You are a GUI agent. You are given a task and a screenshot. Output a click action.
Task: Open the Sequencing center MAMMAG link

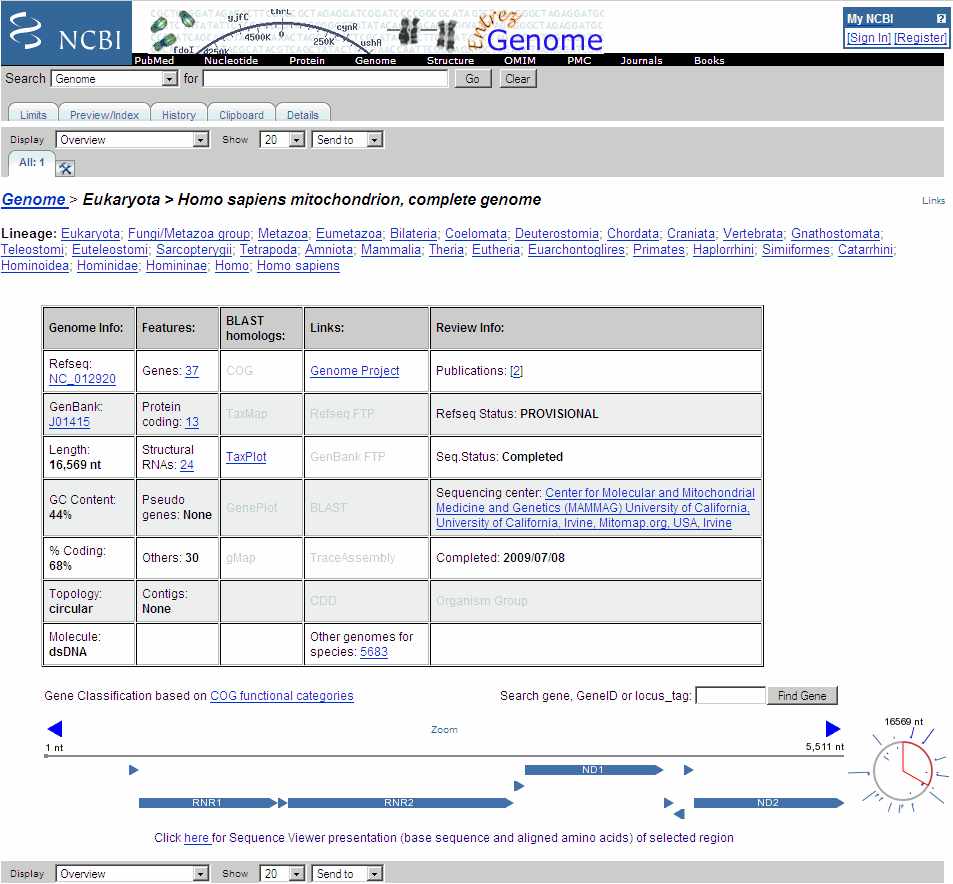pyautogui.click(x=595, y=508)
